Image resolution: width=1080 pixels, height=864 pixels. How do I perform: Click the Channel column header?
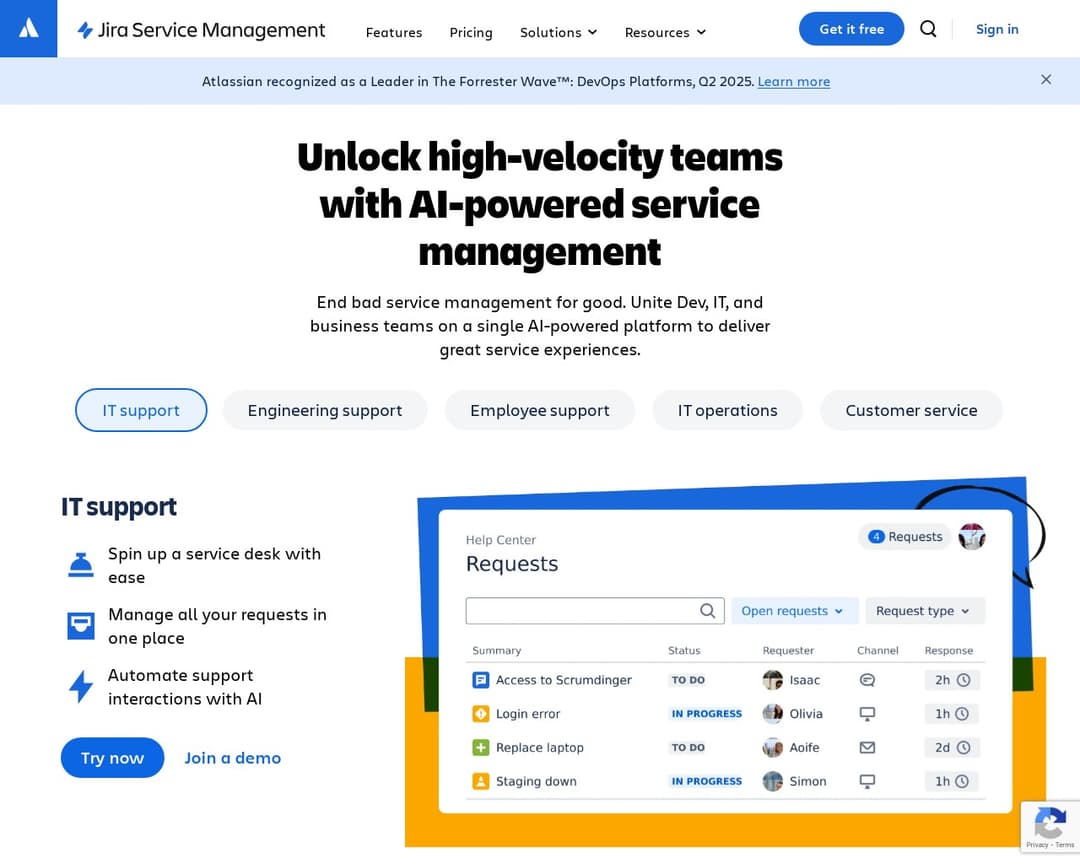click(x=878, y=650)
